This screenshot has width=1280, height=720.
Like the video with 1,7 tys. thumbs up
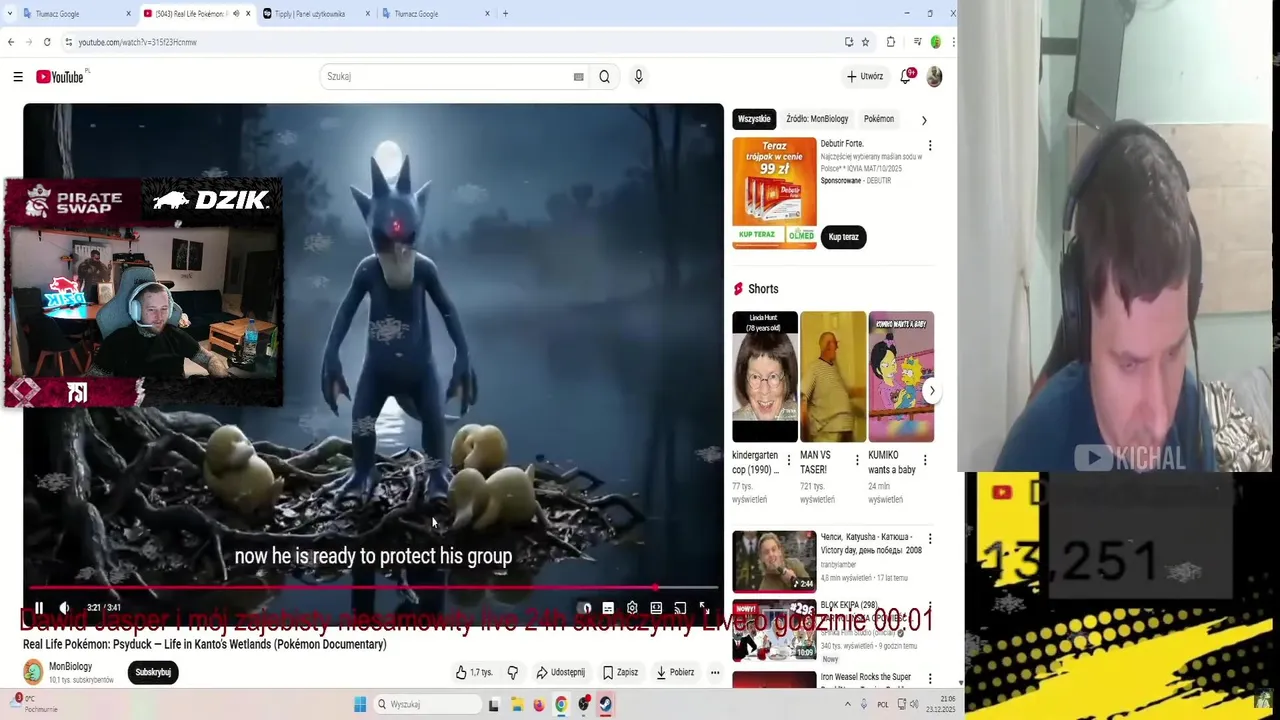pos(473,672)
